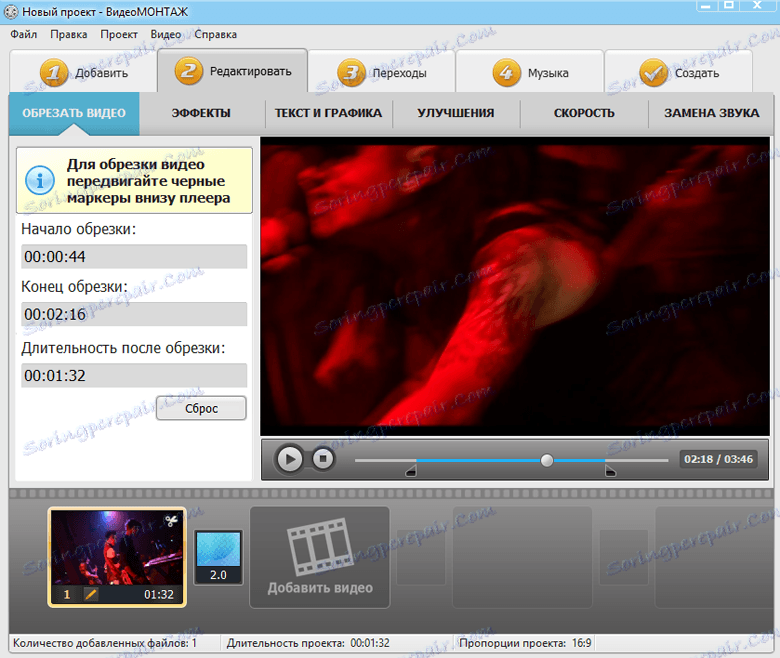The image size is (780, 658).
Task: Select the ЭФФЕКТЫ sub-tab
Action: tap(201, 113)
